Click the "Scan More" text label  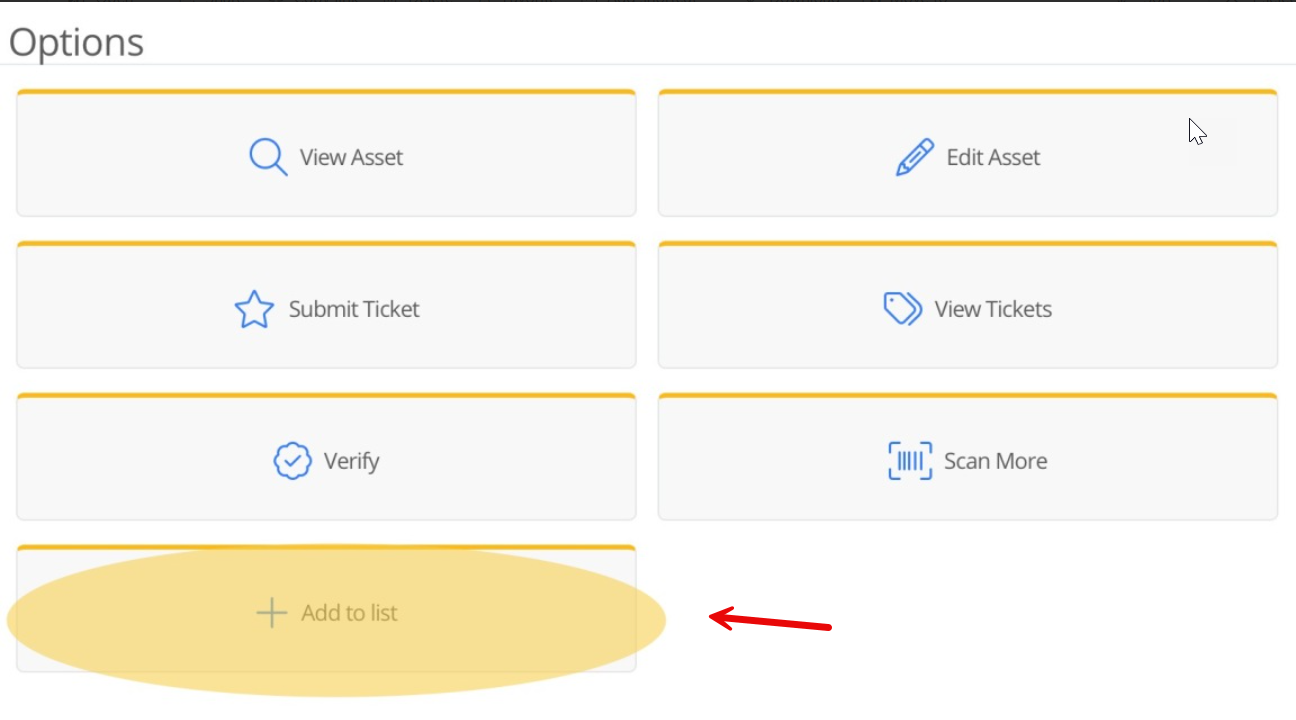[x=995, y=462]
